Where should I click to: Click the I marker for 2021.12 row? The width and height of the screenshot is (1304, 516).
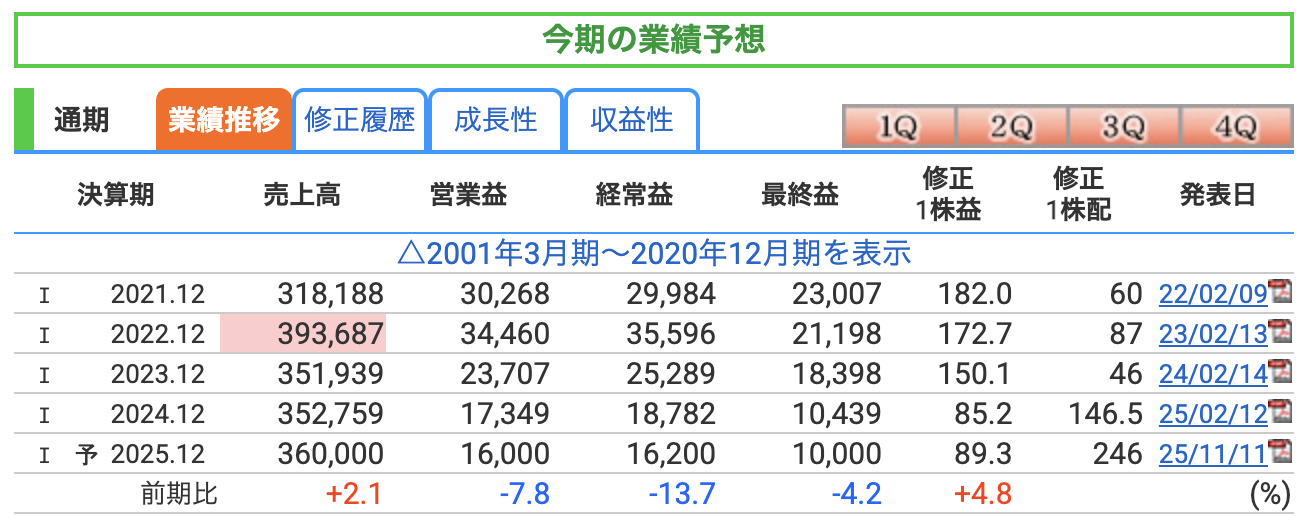[x=43, y=295]
